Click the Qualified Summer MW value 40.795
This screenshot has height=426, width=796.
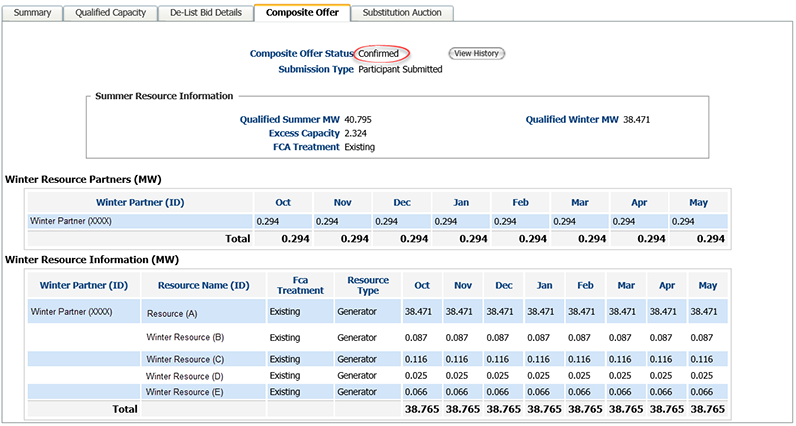(358, 120)
